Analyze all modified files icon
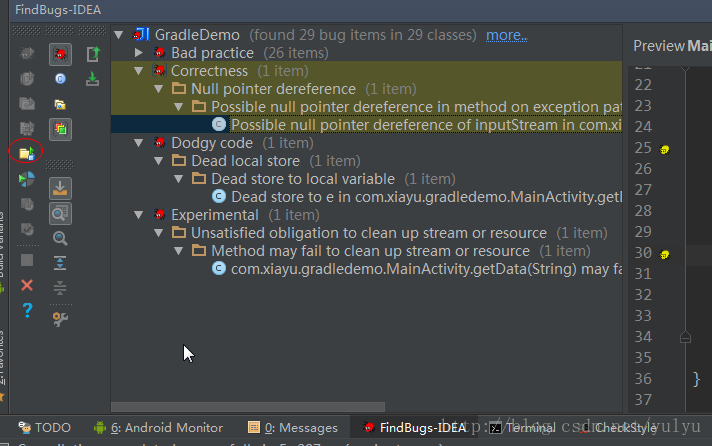This screenshot has width=712, height=446. coord(27,204)
